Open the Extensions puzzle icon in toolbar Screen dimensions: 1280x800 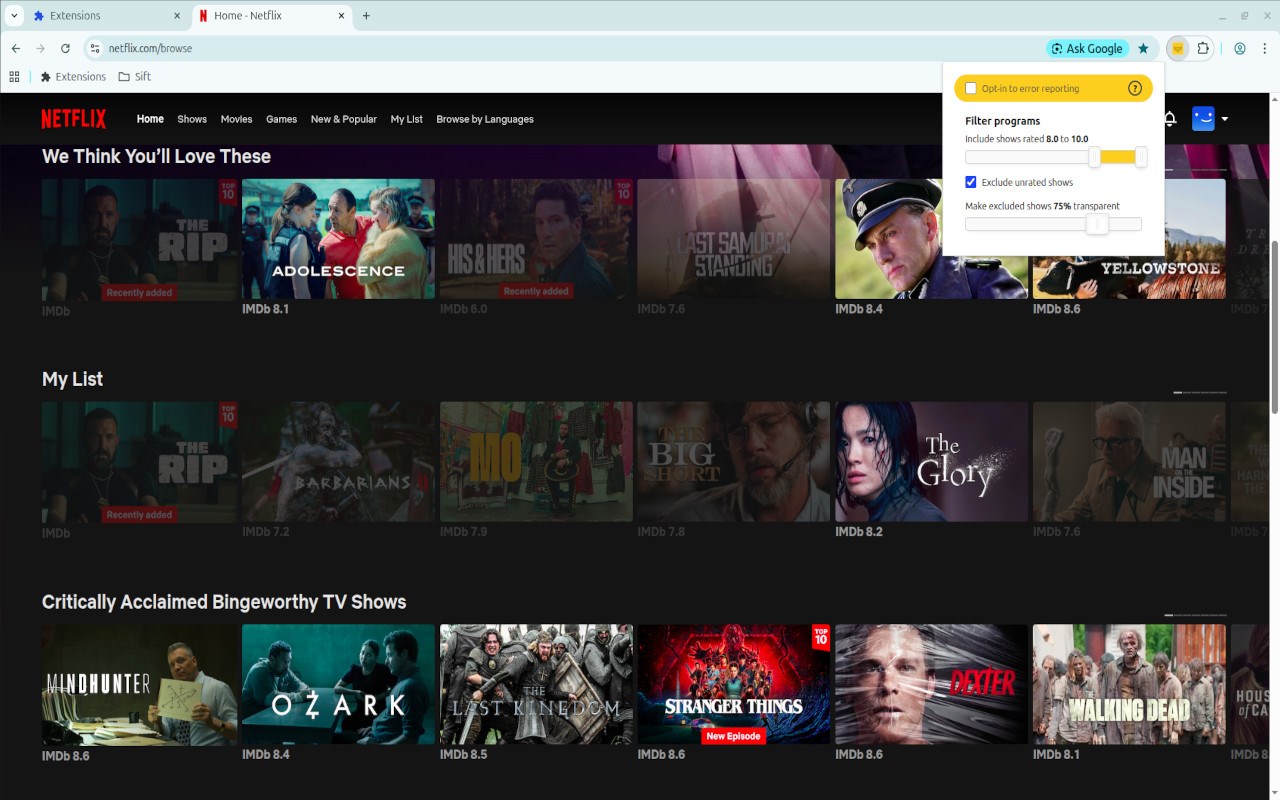coord(1203,48)
